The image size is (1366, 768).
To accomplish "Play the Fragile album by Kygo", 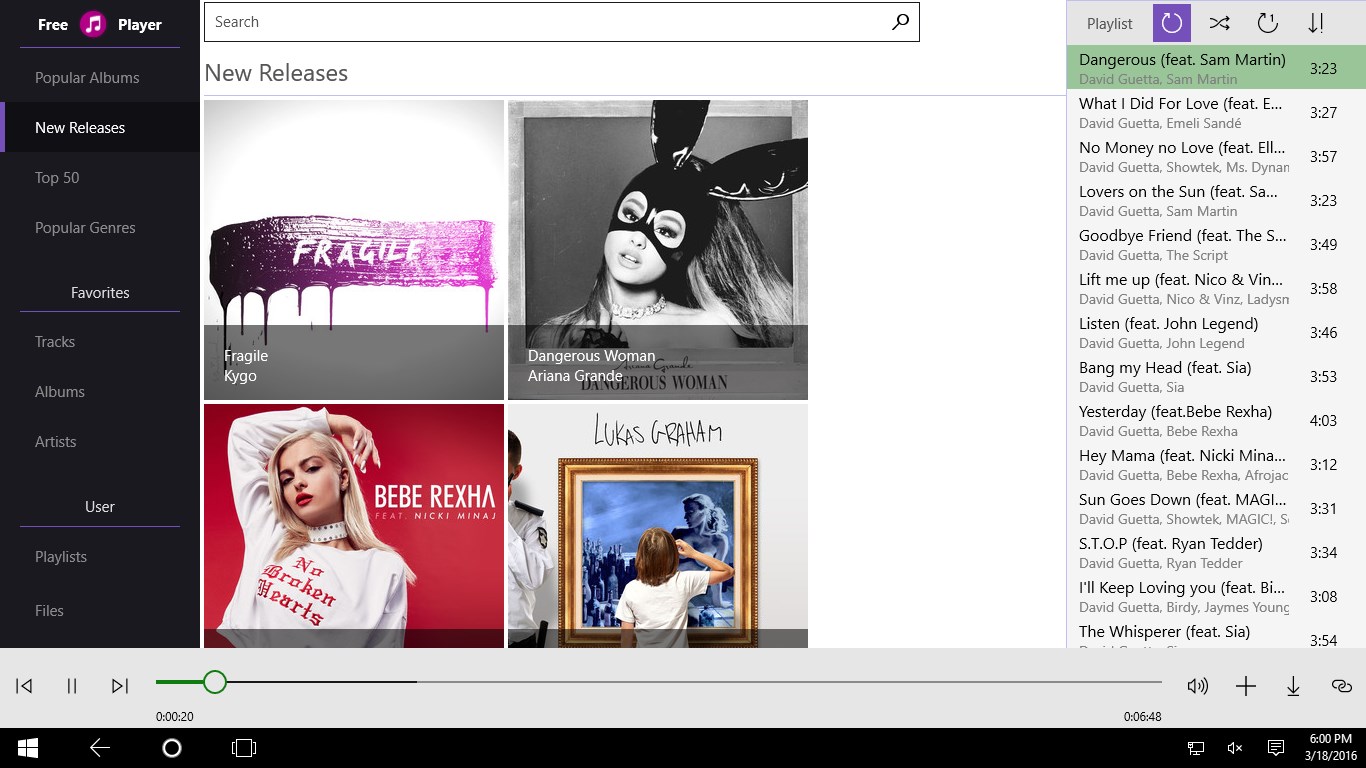I will pos(353,249).
